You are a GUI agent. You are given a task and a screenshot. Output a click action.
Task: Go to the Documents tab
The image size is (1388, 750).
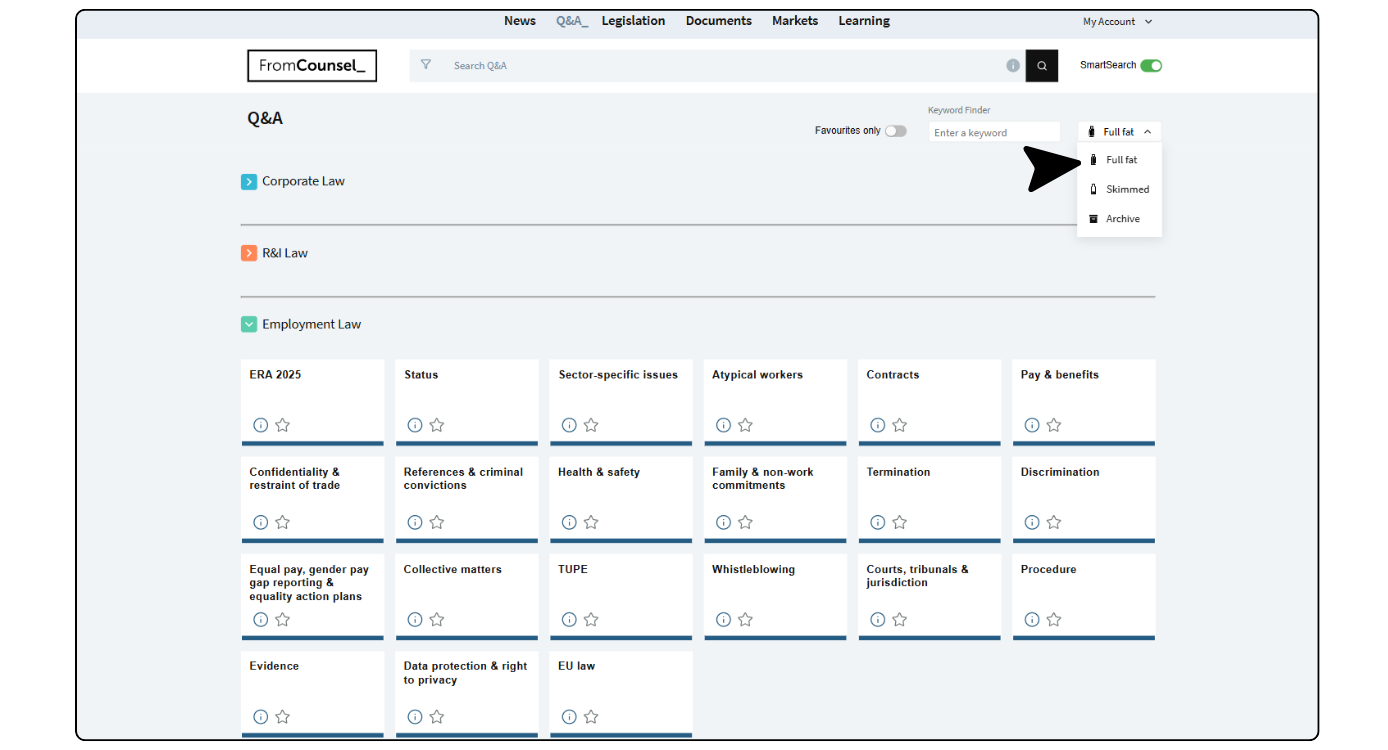point(719,21)
